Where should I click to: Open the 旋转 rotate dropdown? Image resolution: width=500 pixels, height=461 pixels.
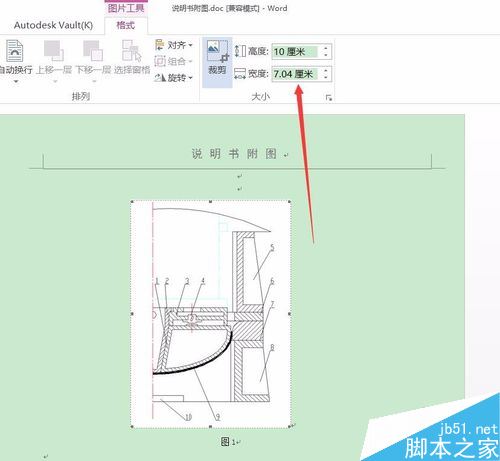(x=174, y=78)
